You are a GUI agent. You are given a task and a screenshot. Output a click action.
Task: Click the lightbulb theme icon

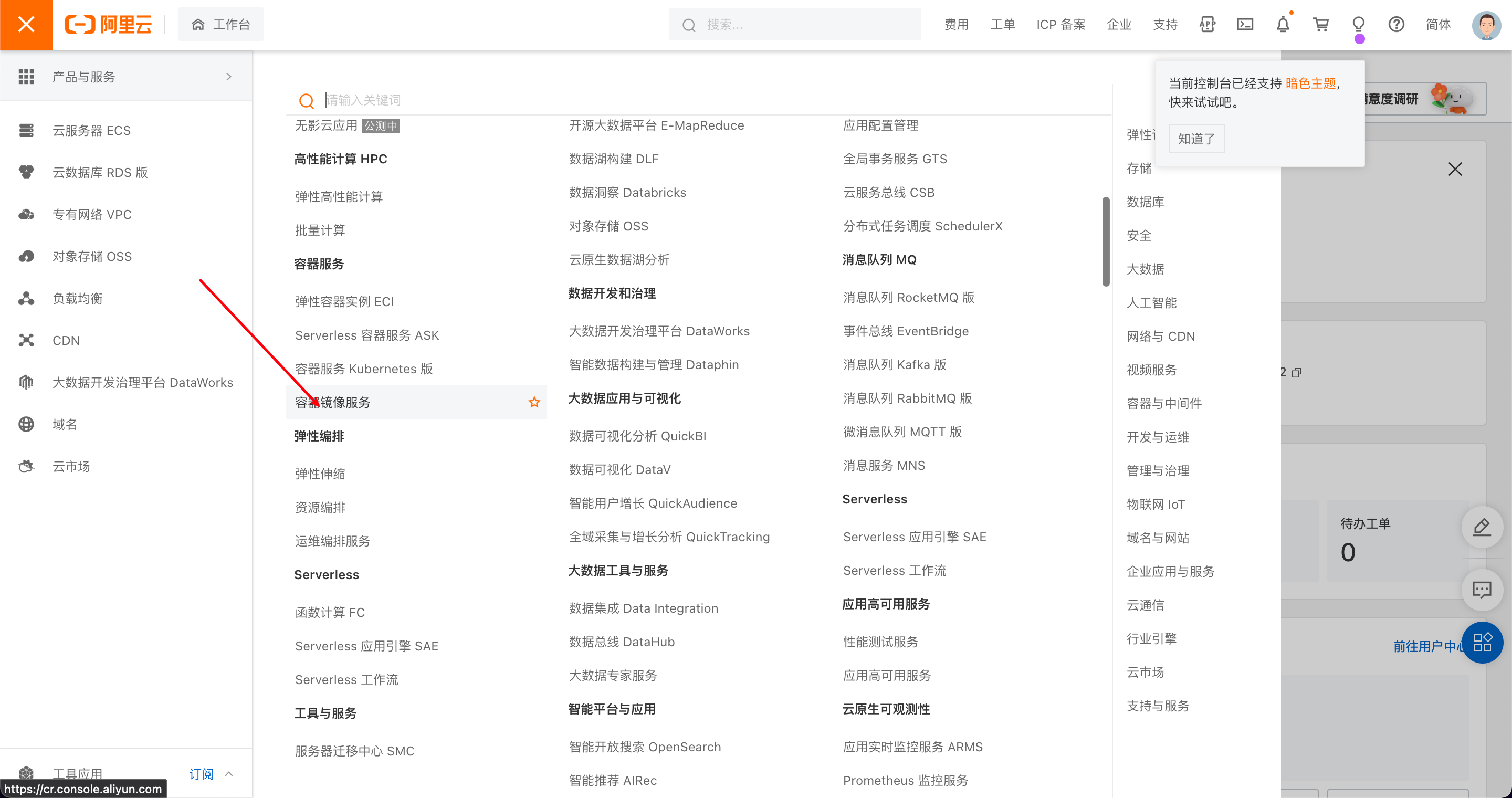1358,24
